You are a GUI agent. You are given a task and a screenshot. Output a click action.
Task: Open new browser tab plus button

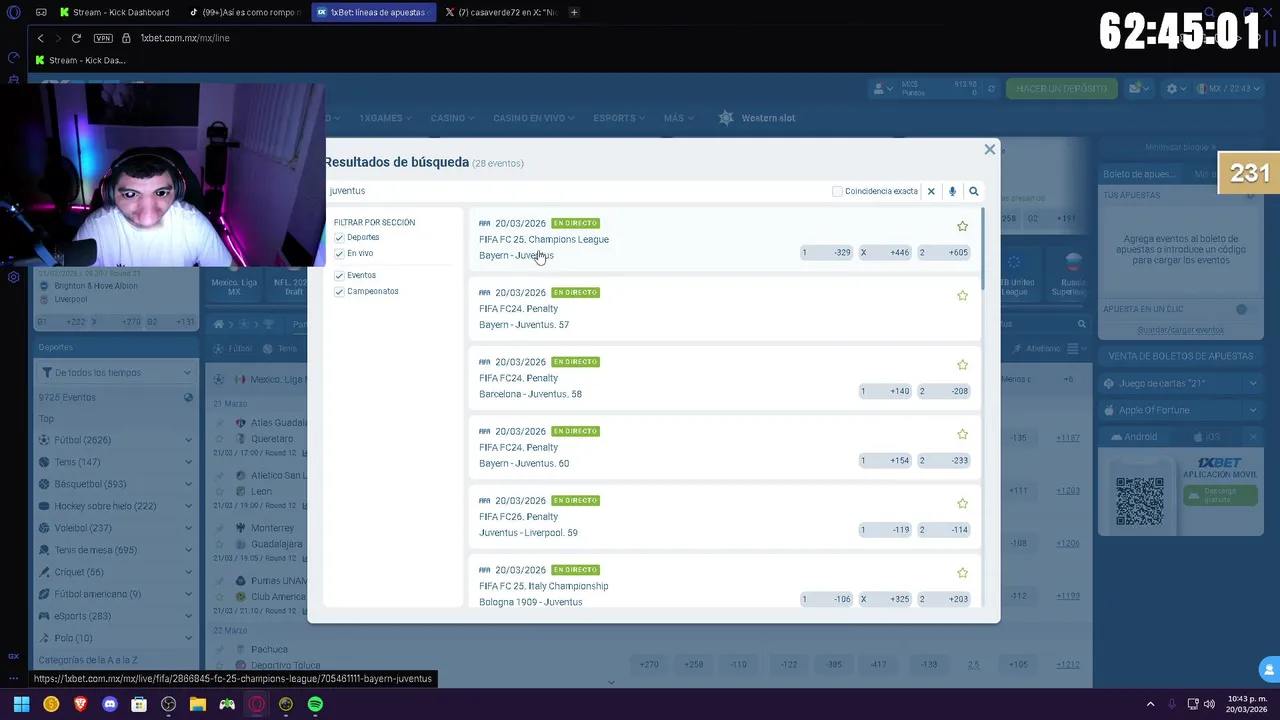(x=574, y=12)
